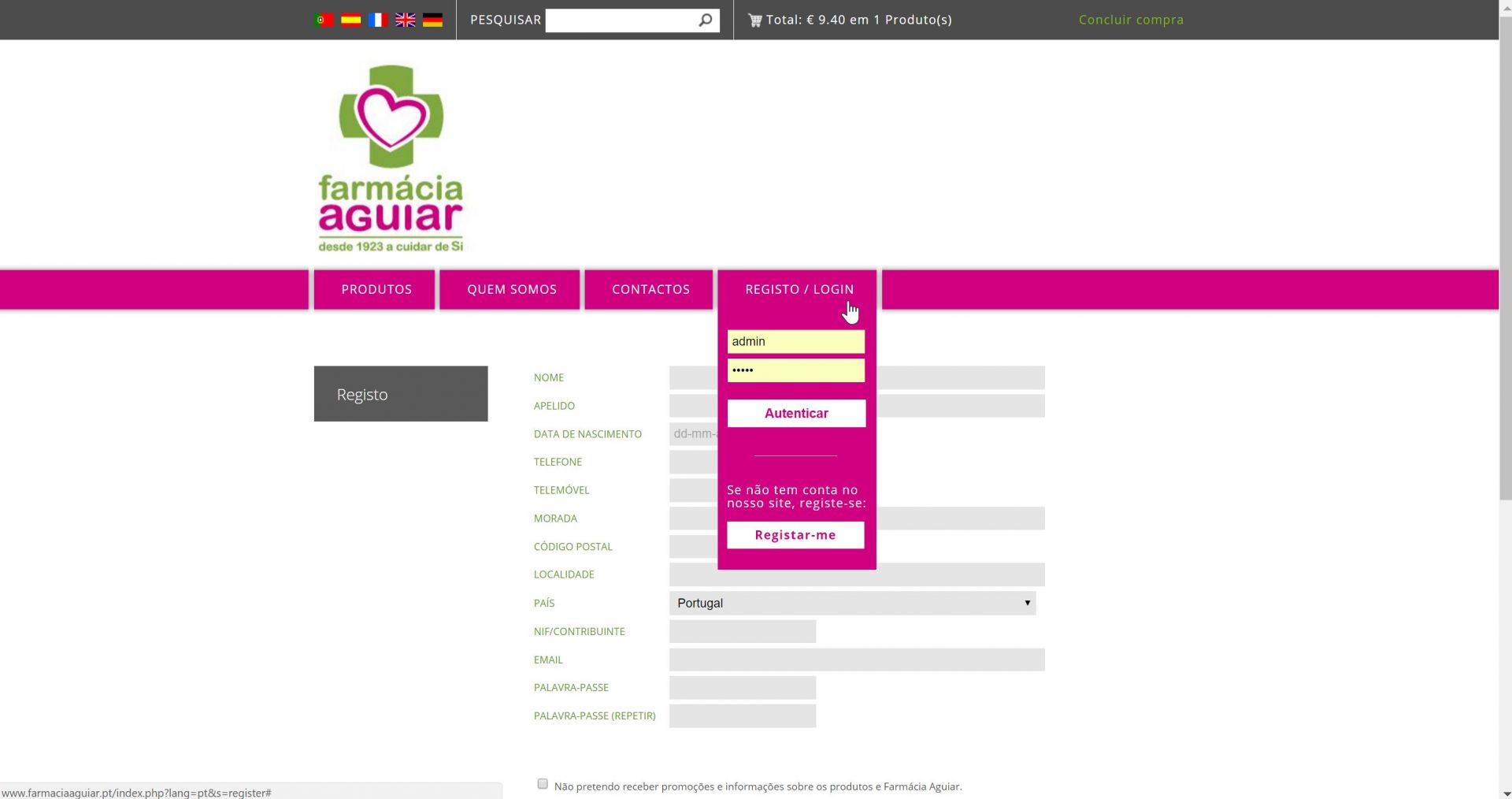Switch site language to Portuguese flag
The width and height of the screenshot is (1512, 799).
point(323,20)
